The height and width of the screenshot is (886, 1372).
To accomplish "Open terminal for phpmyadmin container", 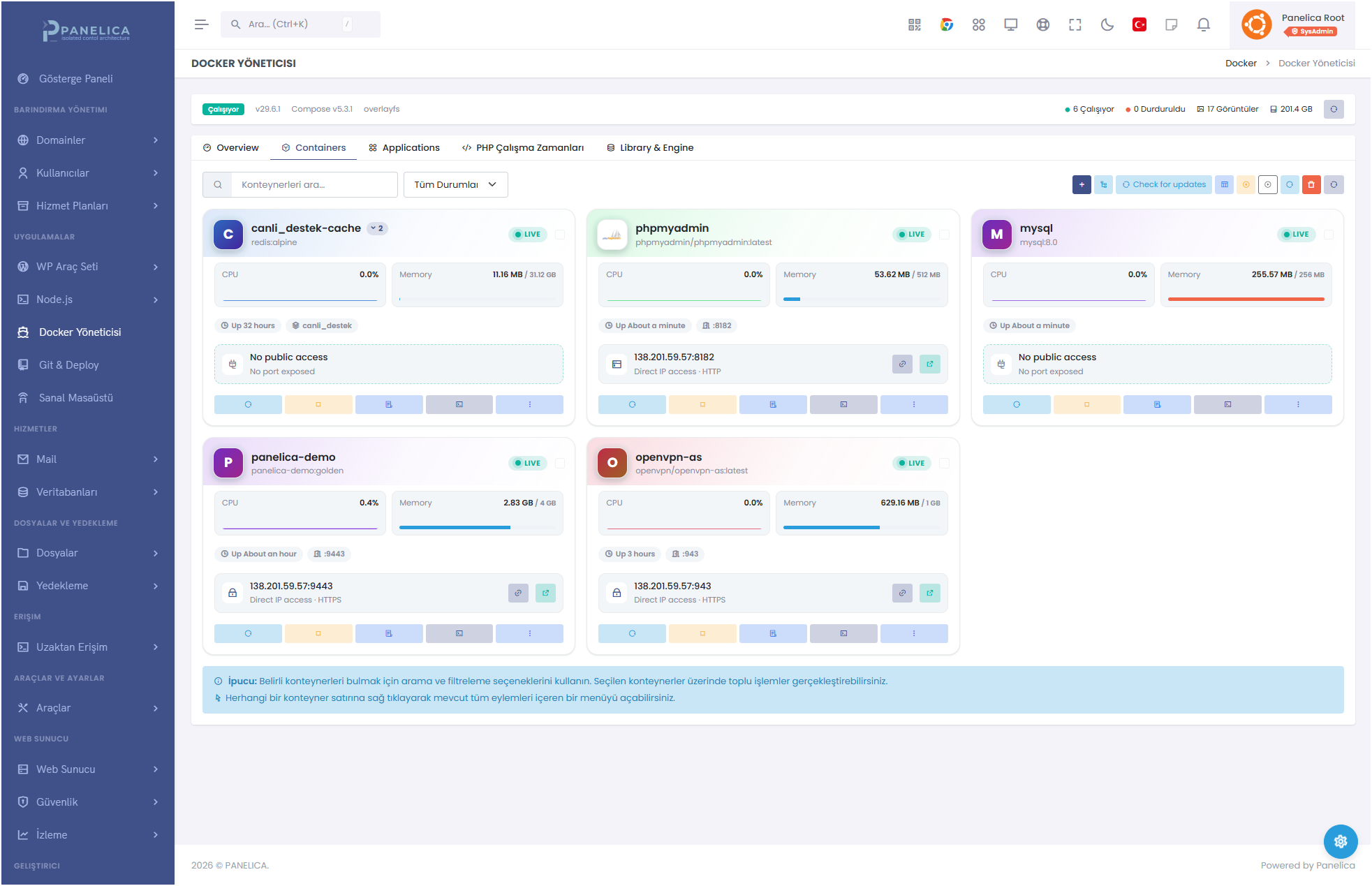I will coord(843,404).
